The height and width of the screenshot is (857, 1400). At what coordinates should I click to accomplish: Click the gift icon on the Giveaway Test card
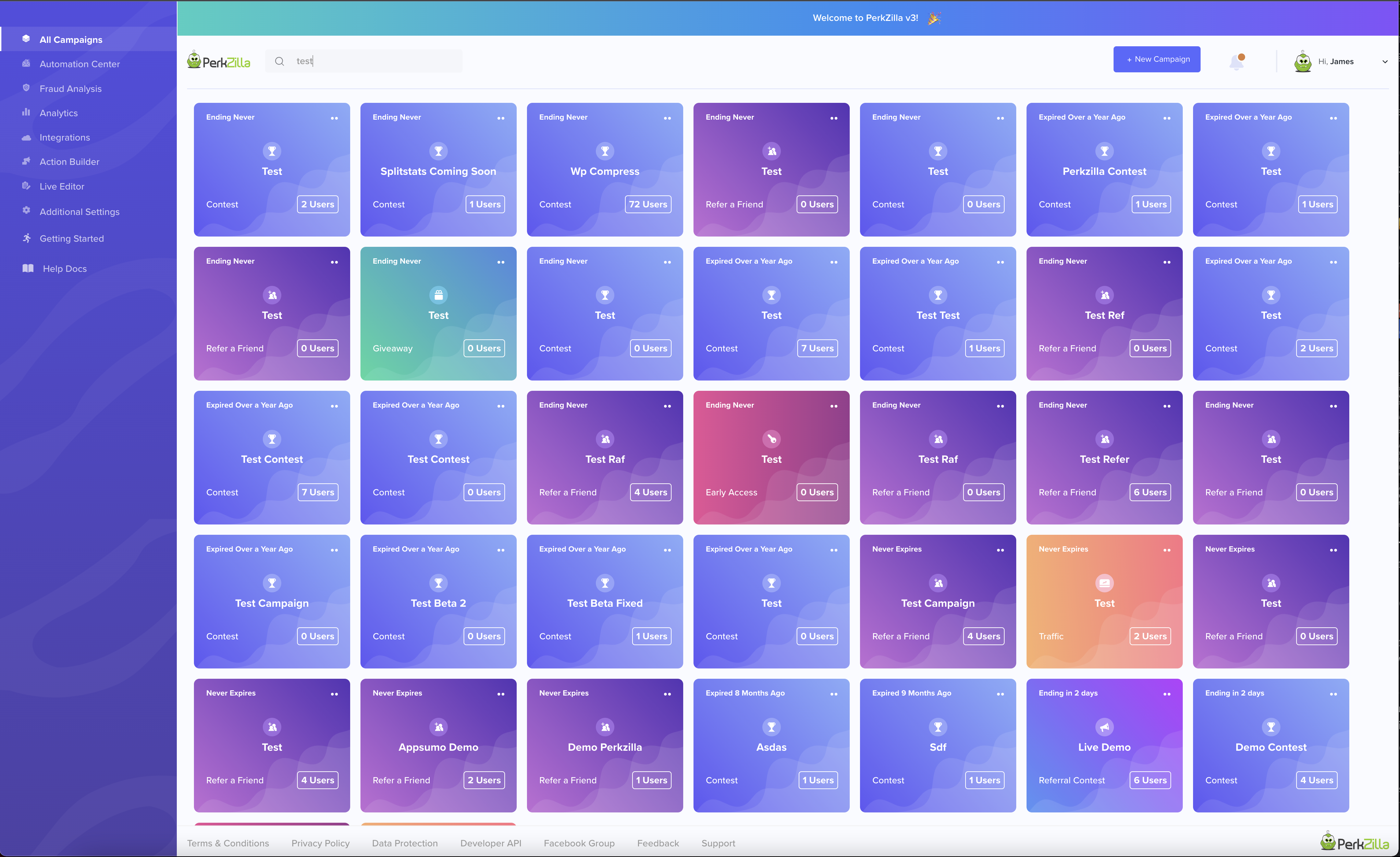[x=438, y=295]
